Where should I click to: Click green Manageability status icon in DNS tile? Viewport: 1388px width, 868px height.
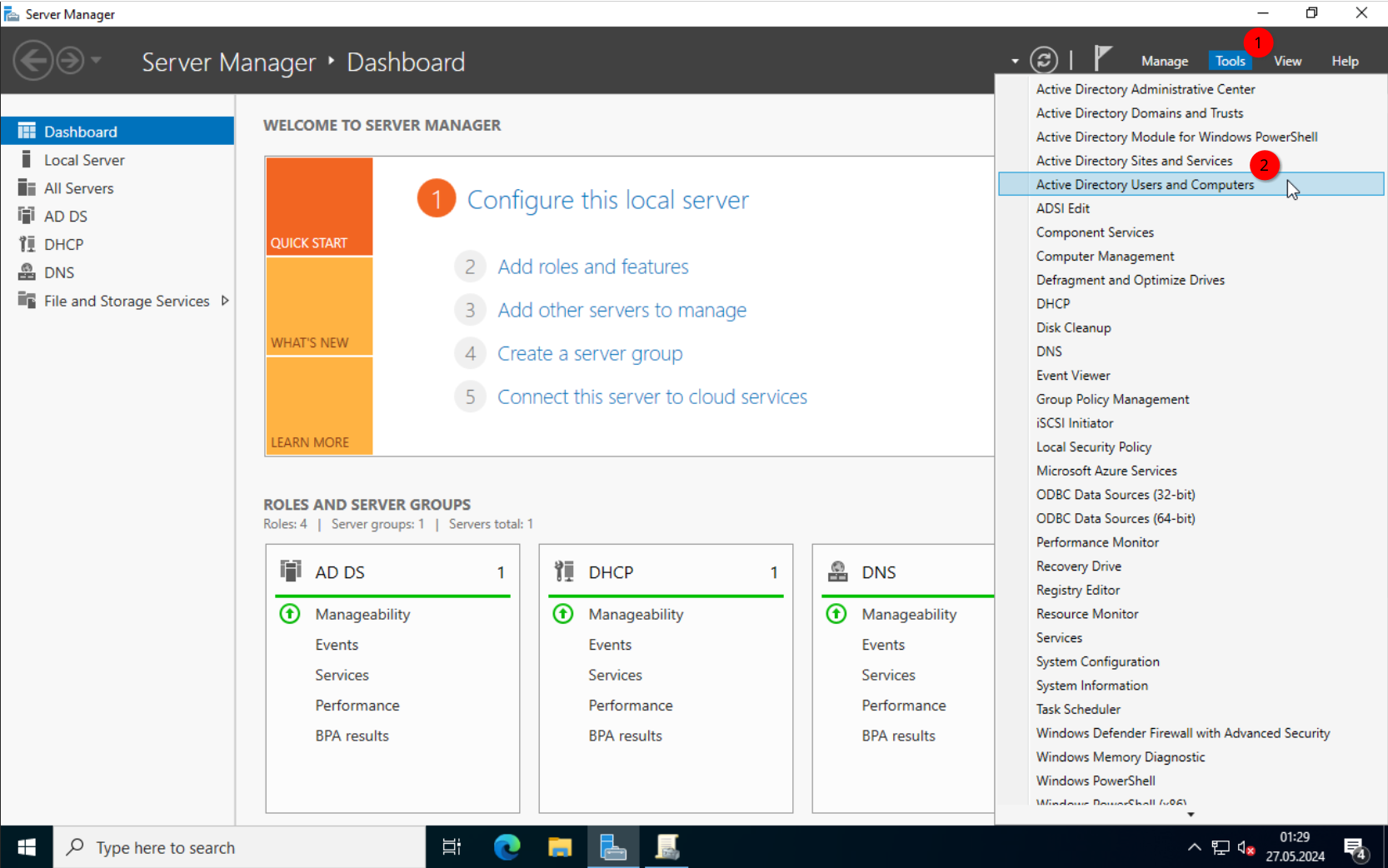pos(836,614)
